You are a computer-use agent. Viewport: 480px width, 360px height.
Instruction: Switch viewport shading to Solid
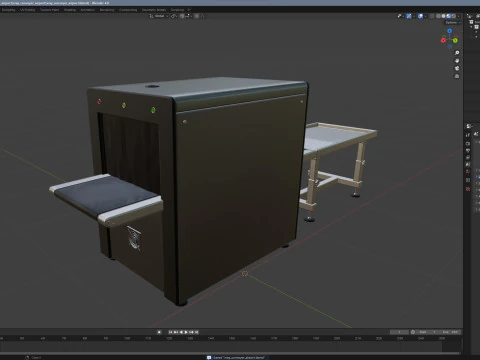[x=443, y=16]
